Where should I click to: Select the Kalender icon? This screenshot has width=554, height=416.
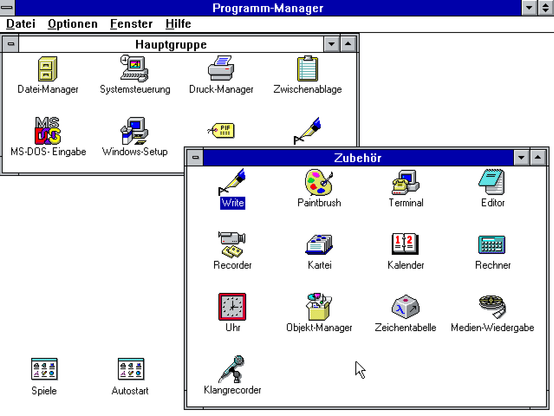point(406,244)
